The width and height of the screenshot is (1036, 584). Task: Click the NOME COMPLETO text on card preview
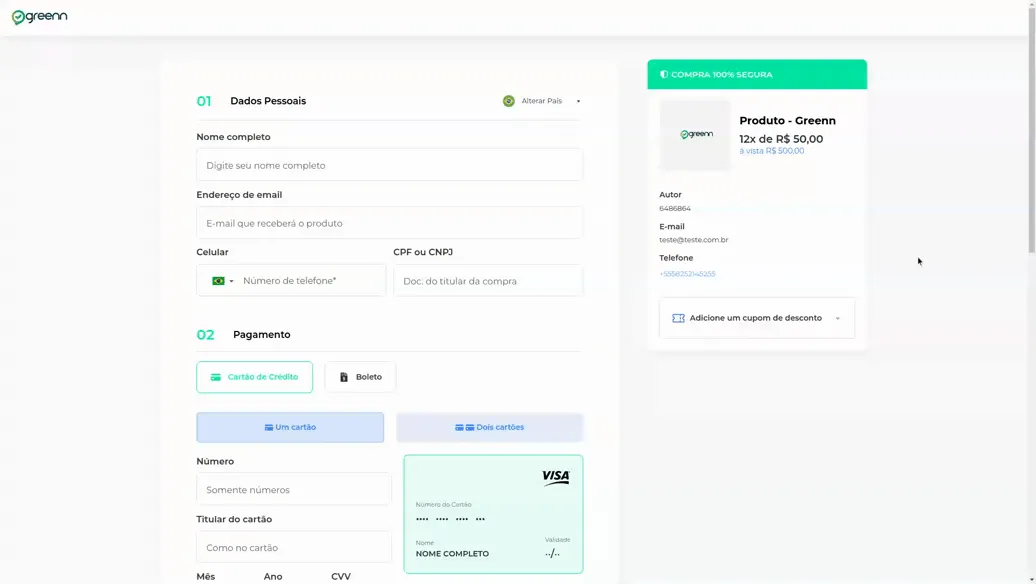[453, 554]
